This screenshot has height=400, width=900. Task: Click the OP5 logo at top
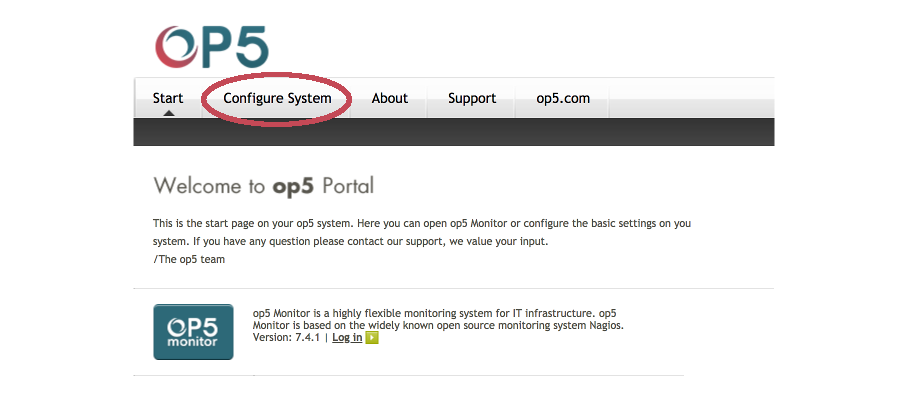pyautogui.click(x=212, y=47)
